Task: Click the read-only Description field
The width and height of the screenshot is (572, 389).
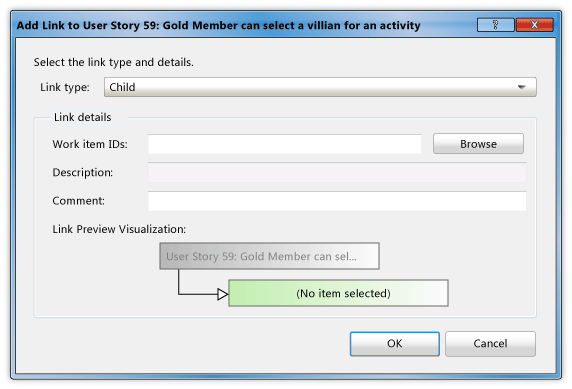Action: (337, 173)
